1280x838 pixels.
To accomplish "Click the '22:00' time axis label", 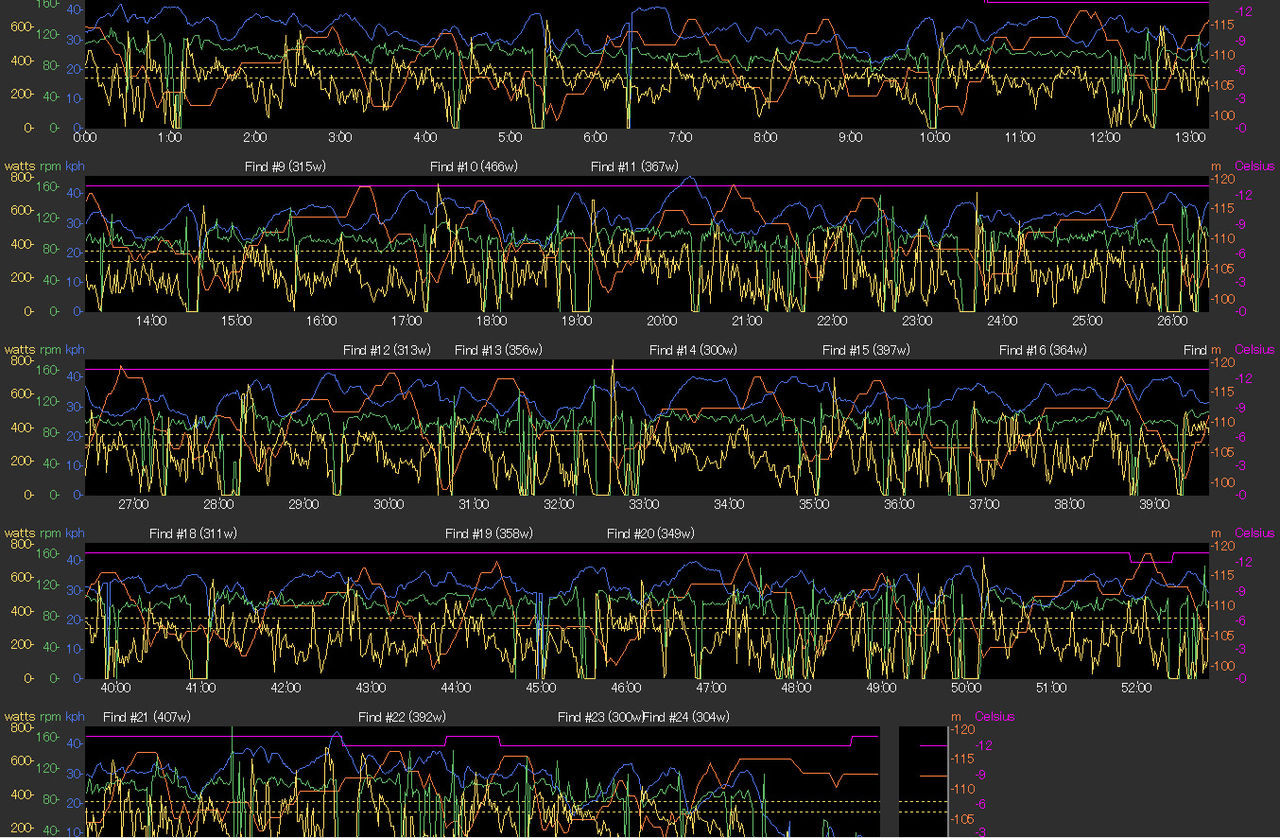I will click(x=832, y=321).
